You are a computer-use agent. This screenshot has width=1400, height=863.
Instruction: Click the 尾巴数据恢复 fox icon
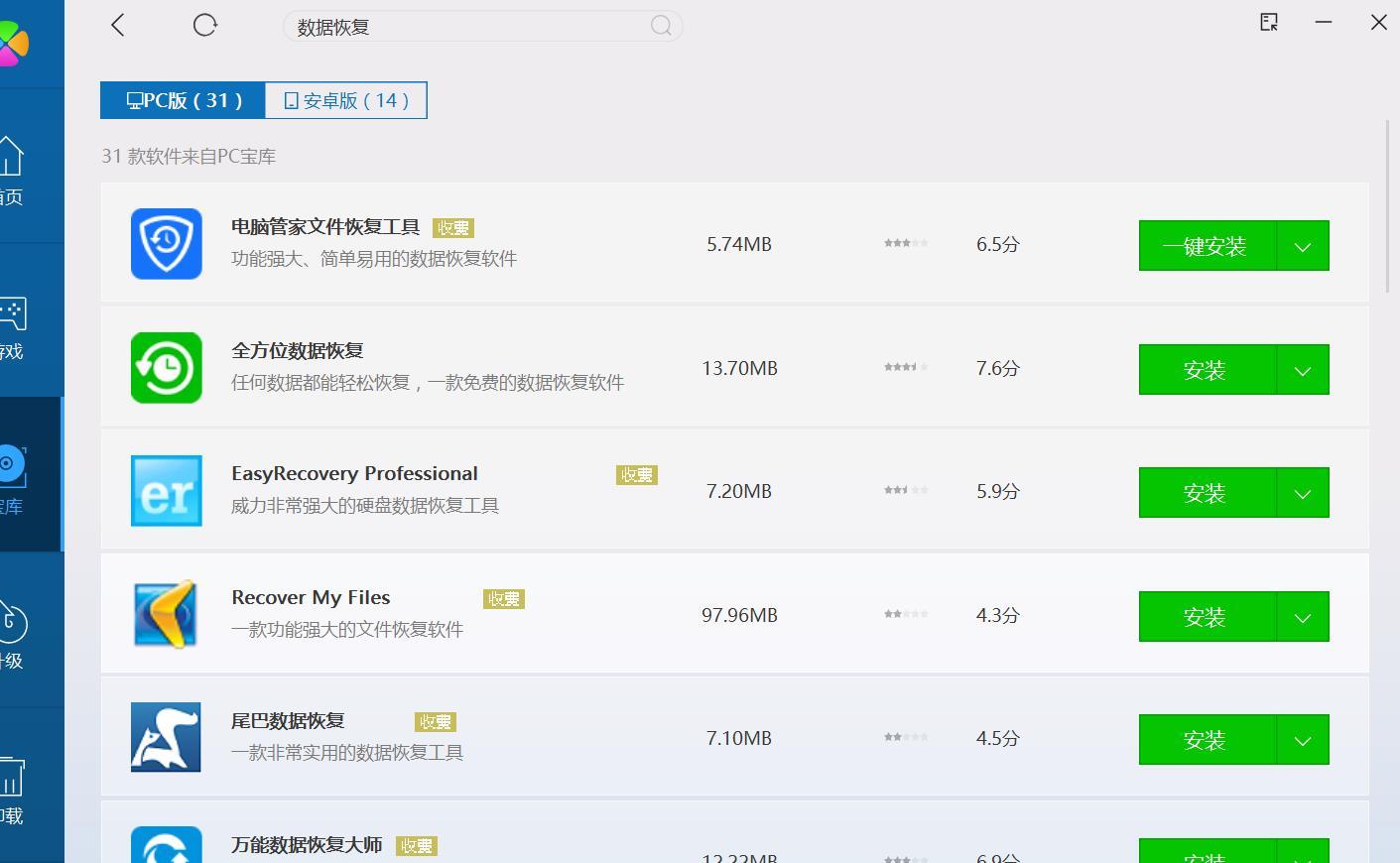166,738
